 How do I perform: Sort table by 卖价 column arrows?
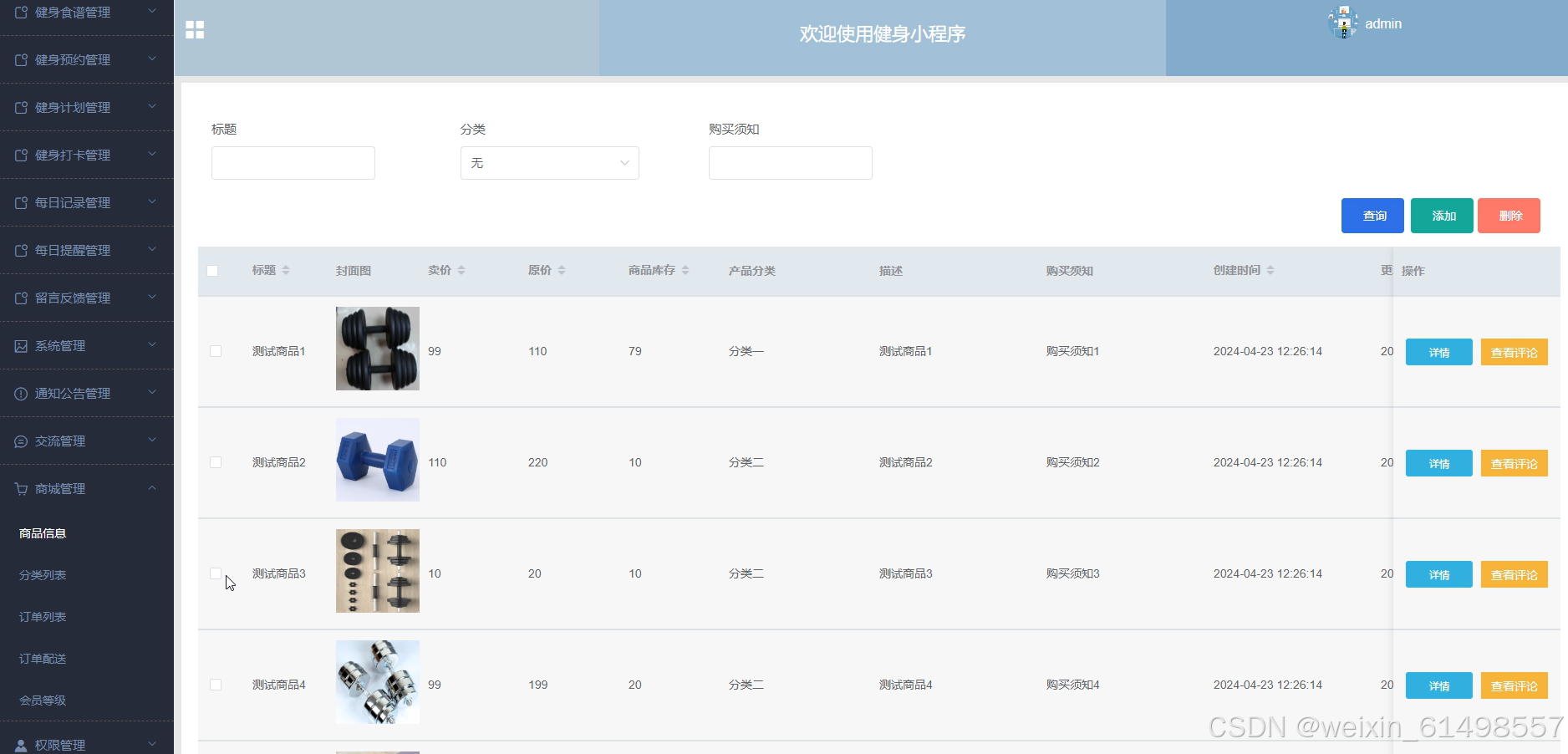tap(461, 270)
